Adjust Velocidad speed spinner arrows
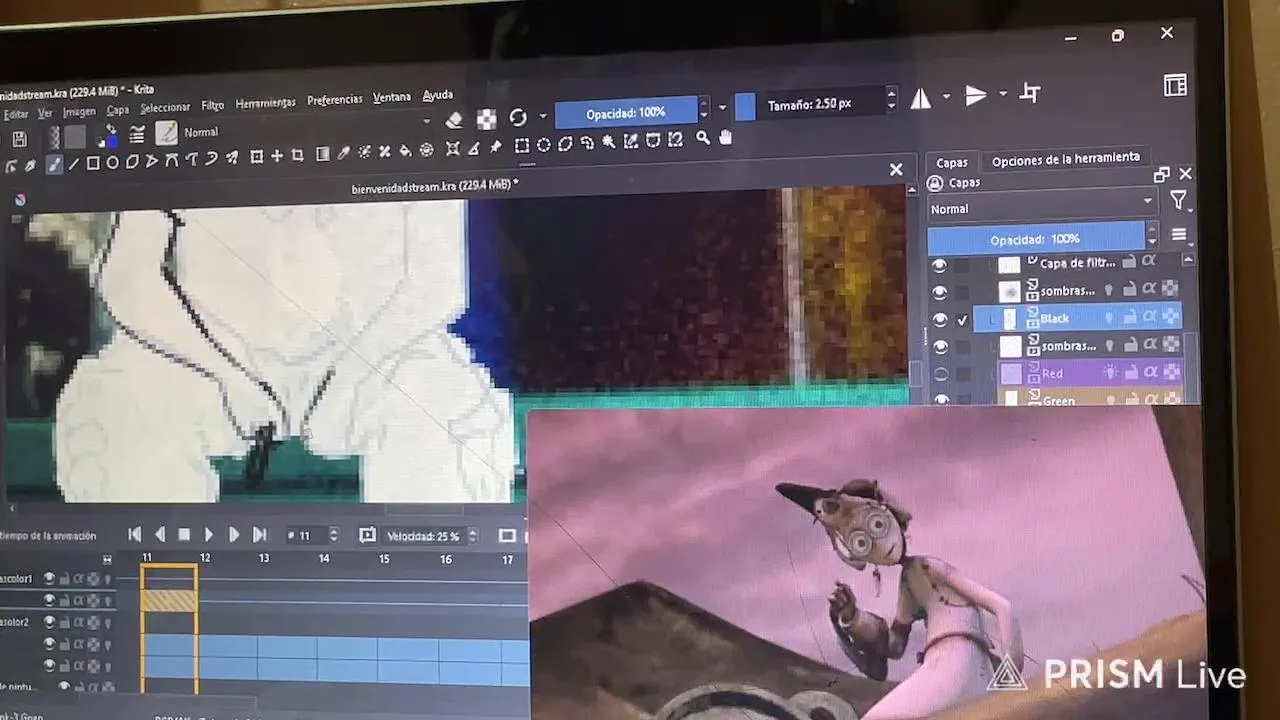Viewport: 1280px width, 720px height. click(472, 536)
